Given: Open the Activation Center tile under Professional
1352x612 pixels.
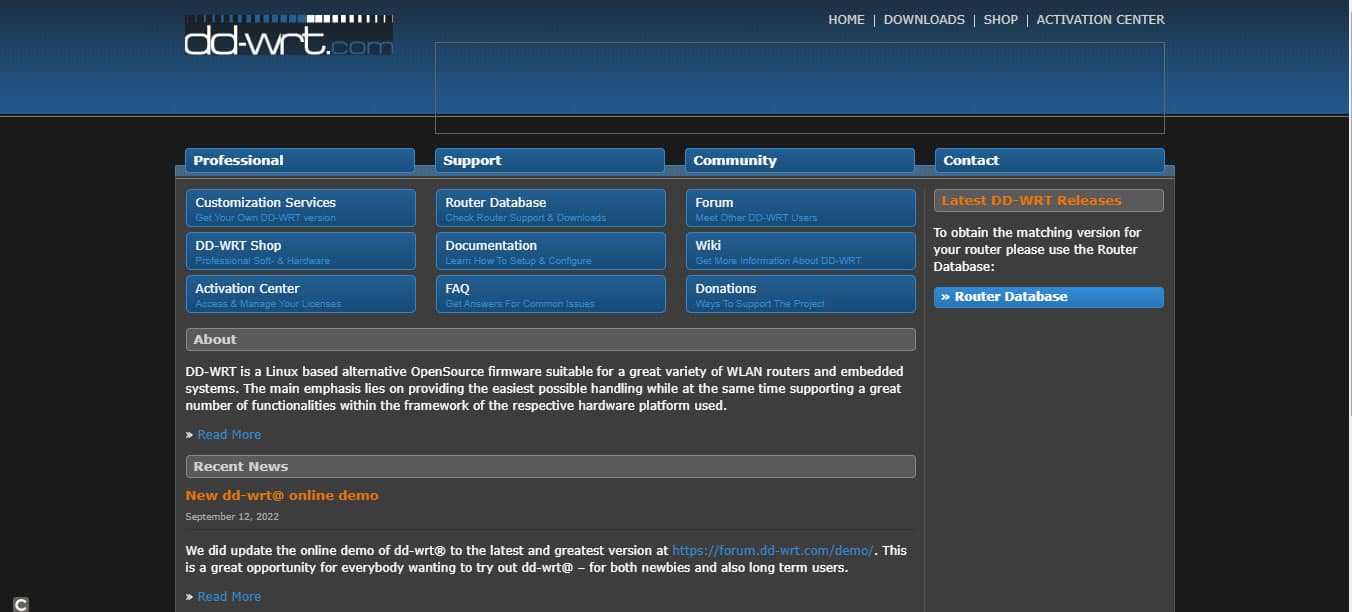Looking at the screenshot, I should (301, 294).
